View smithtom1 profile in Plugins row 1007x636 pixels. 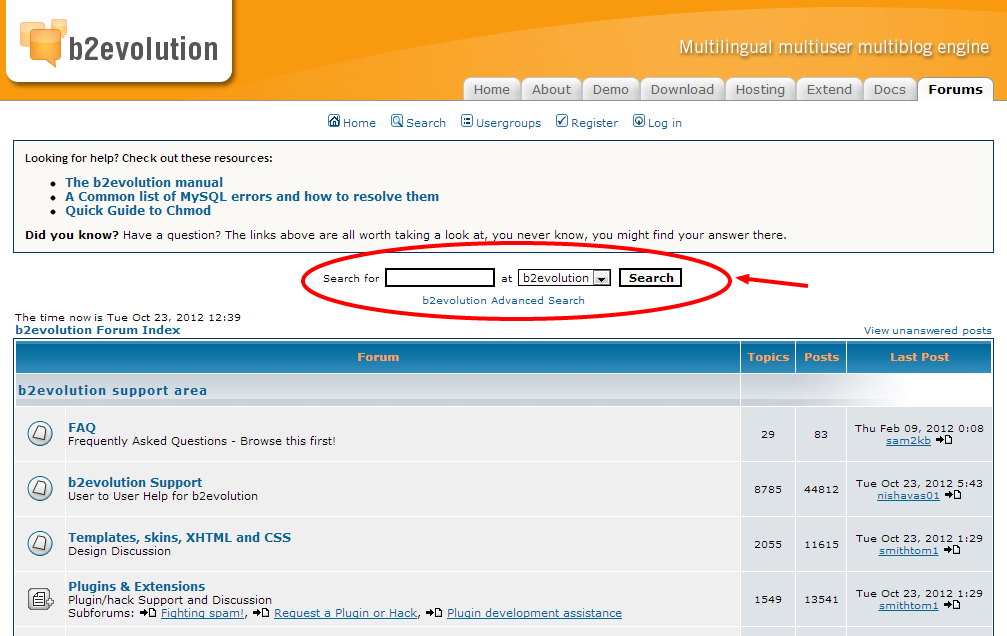point(908,606)
